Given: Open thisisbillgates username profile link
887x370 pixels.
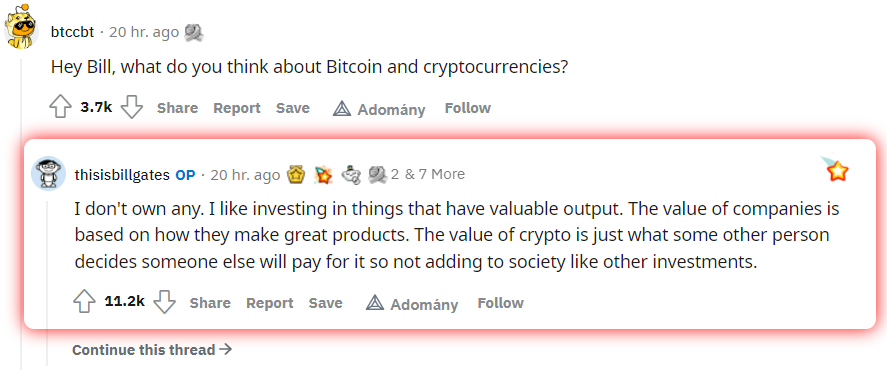Looking at the screenshot, I should [122, 174].
